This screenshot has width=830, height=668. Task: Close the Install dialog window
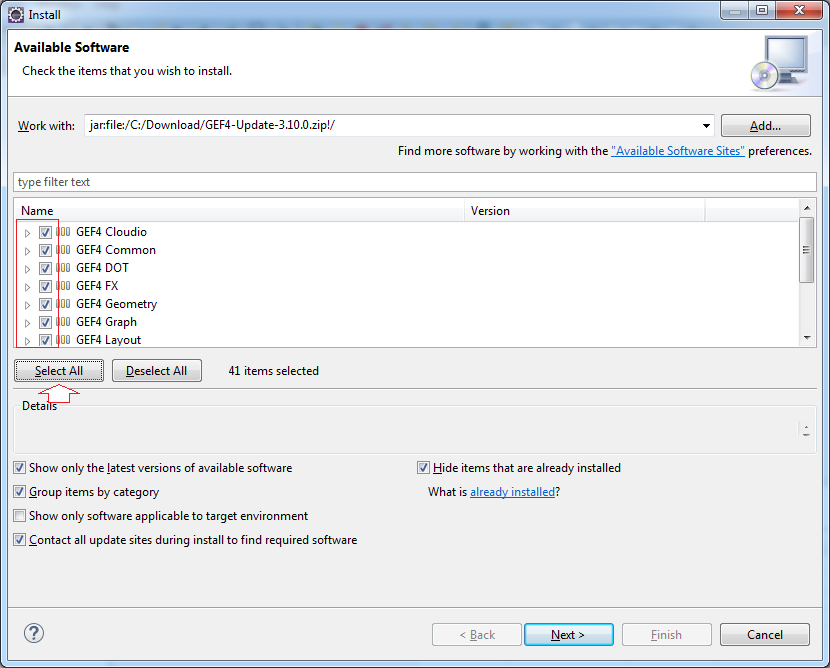(x=800, y=10)
